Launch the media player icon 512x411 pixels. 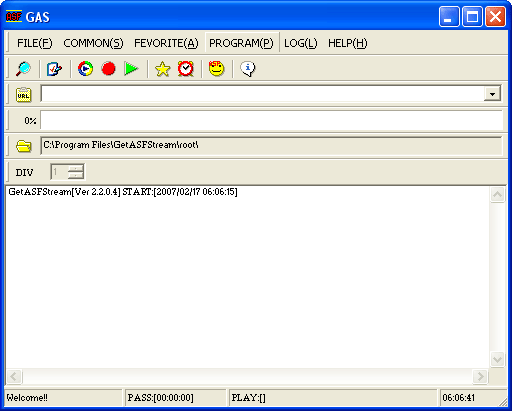pos(85,69)
